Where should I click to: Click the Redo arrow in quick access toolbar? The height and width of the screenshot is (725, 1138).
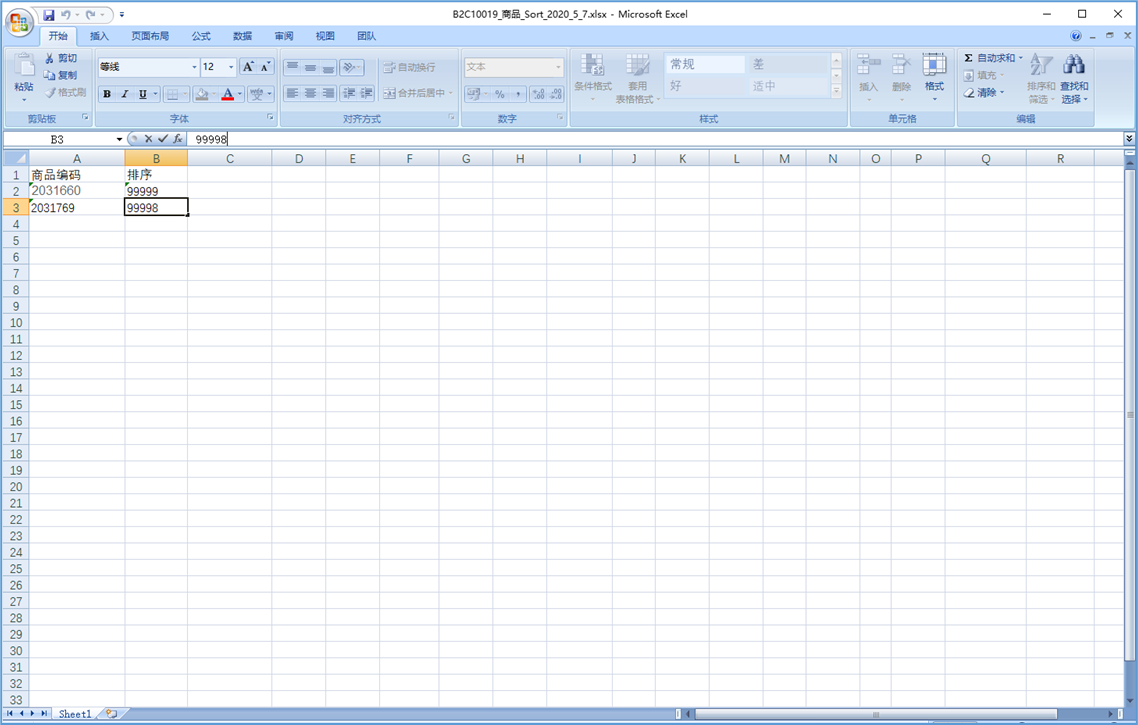tap(91, 15)
